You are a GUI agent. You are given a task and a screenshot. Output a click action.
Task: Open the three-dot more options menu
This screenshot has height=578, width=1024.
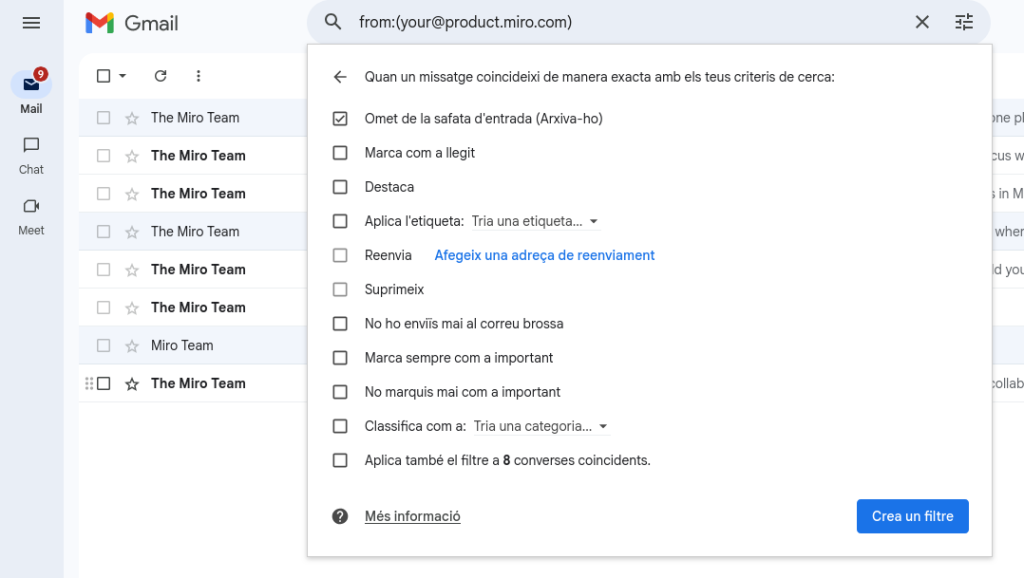pyautogui.click(x=198, y=76)
